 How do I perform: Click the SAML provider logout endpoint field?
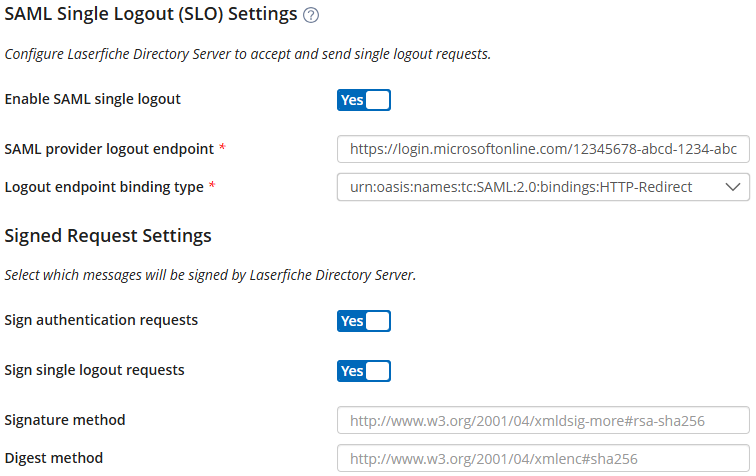click(543, 149)
